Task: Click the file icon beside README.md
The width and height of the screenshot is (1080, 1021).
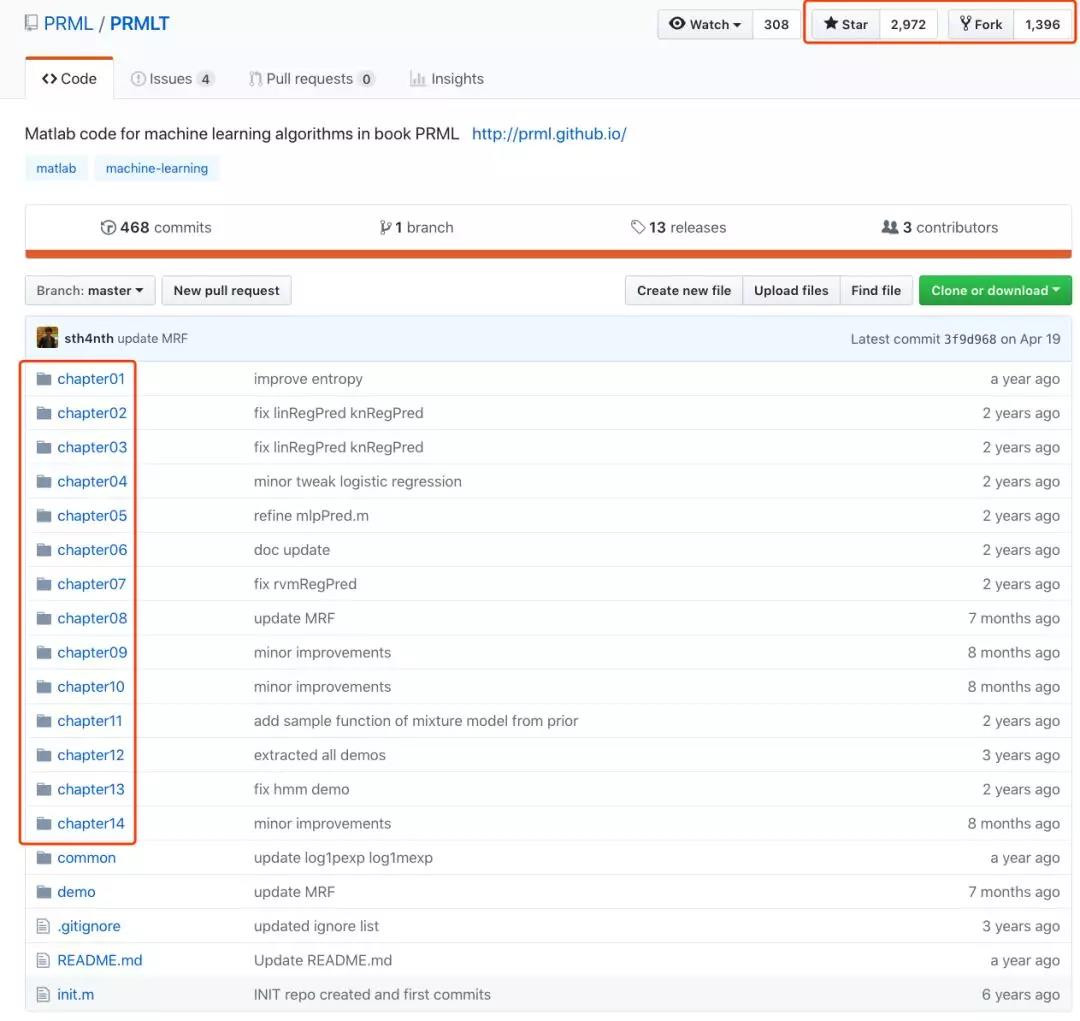Action: [43, 960]
